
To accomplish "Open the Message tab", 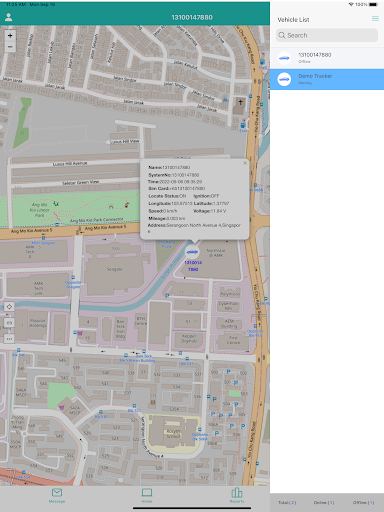I will coord(57,495).
